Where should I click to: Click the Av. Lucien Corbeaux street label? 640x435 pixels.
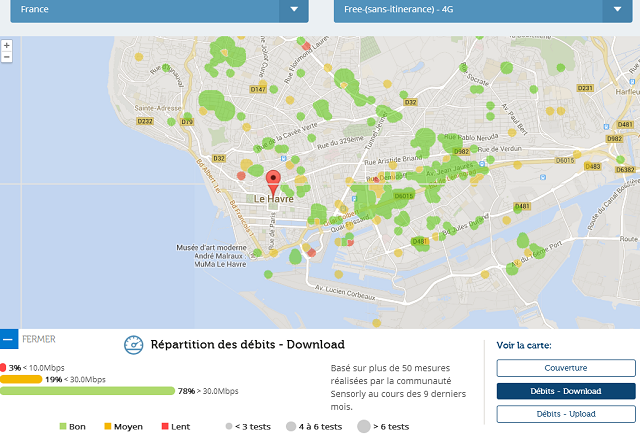click(345, 293)
